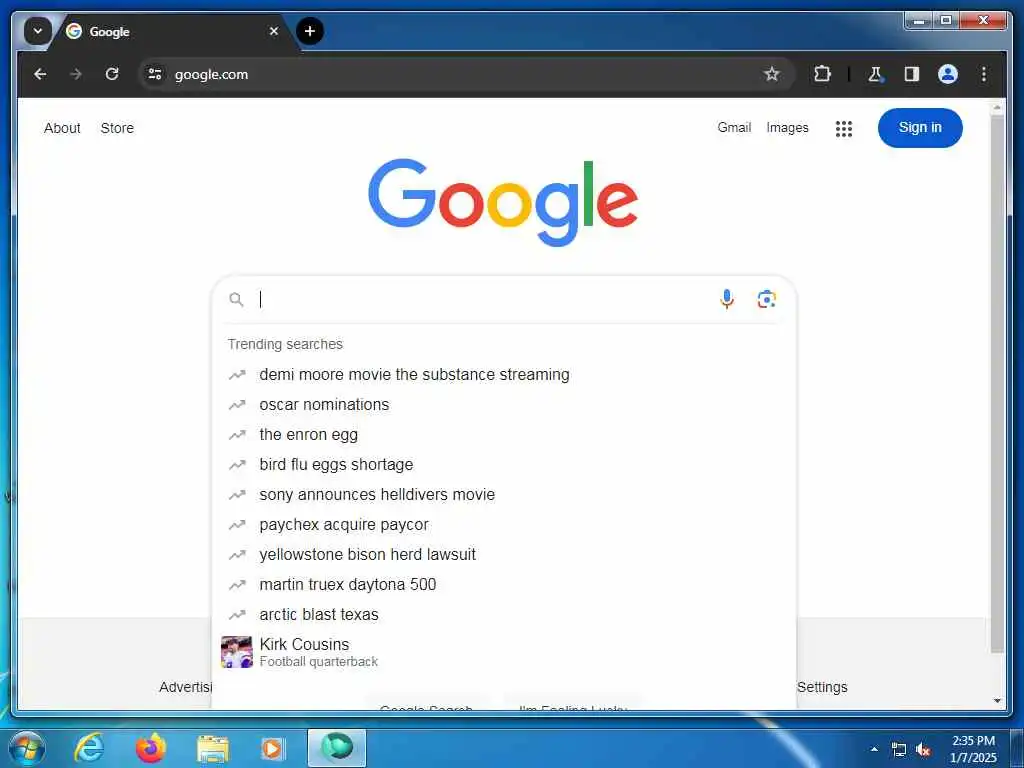
Task: Open the browser side panel icon
Action: 912,74
